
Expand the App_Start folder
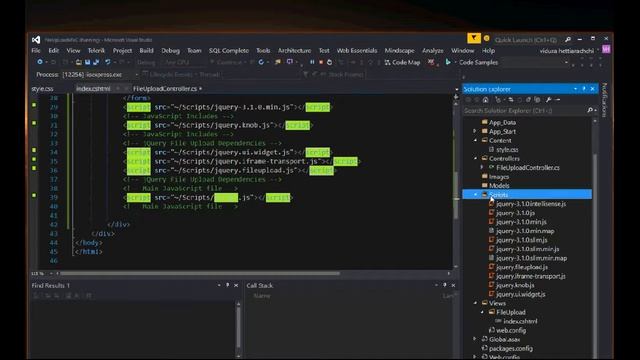click(x=475, y=131)
